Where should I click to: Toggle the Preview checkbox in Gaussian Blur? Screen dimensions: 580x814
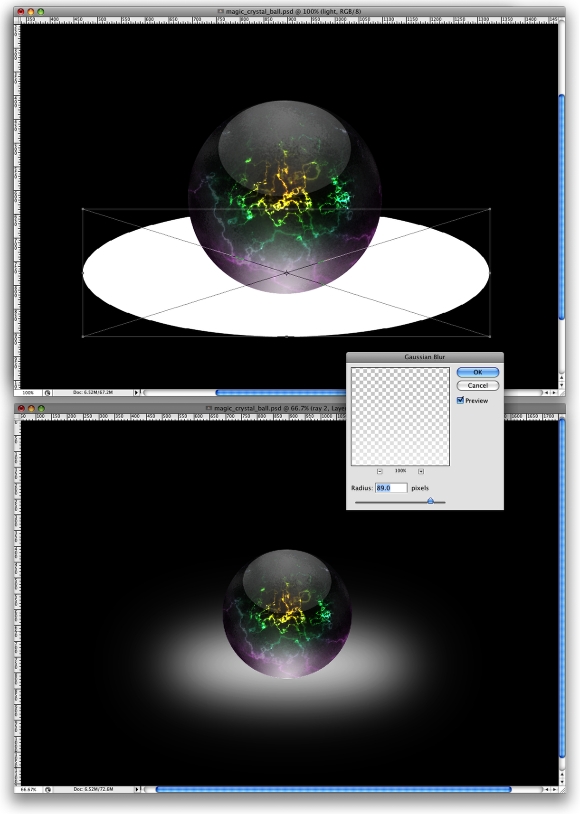tap(460, 400)
